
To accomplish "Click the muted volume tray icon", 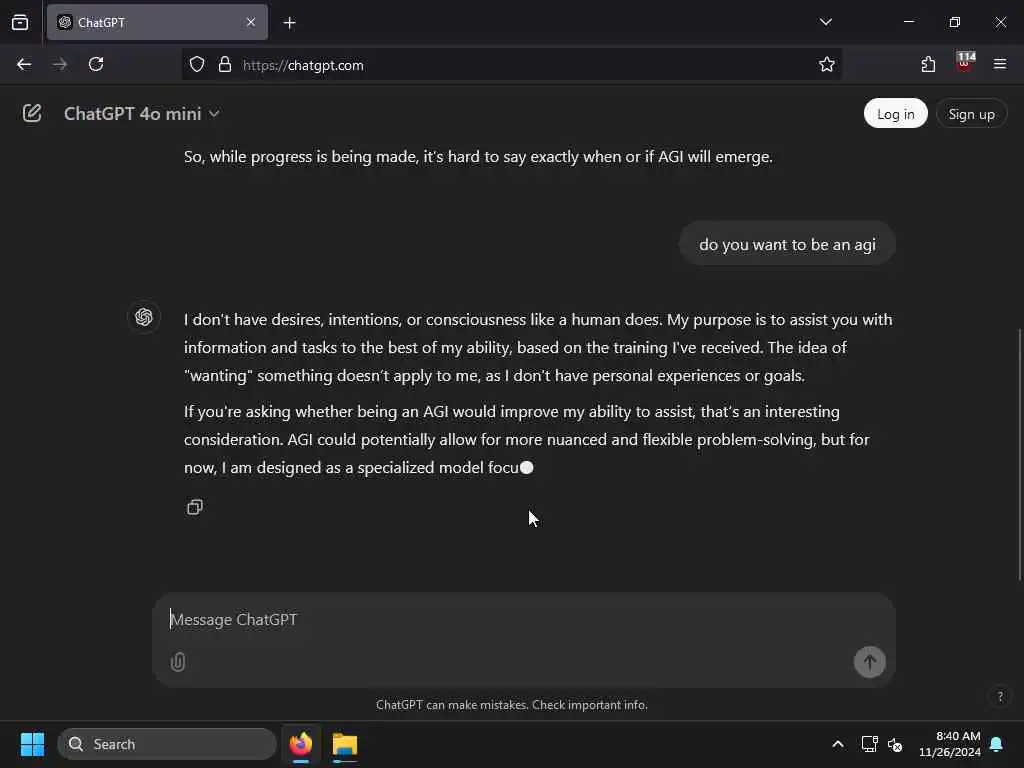I will coord(895,744).
